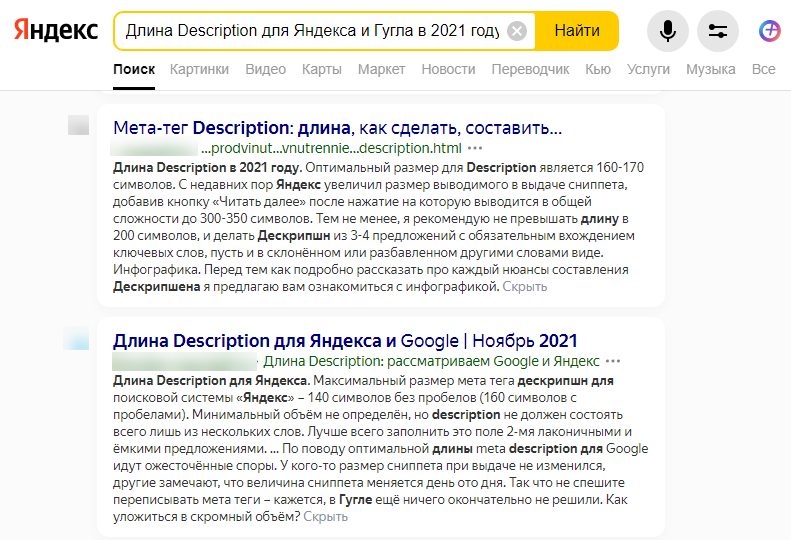Open the Маркет tab

381,69
